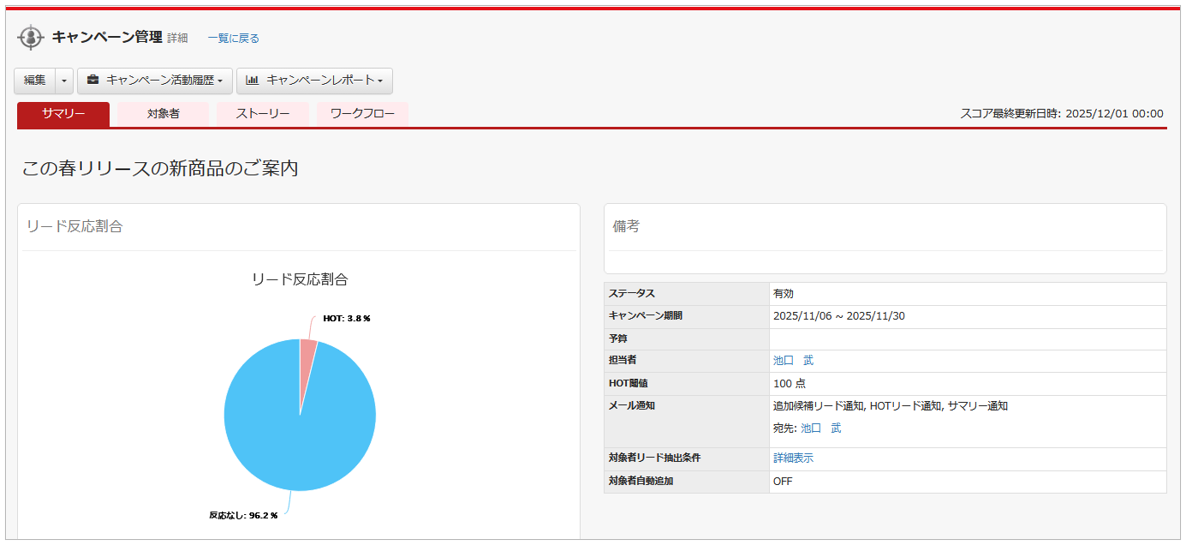Go to the ワークフロー tab
This screenshot has height=545, width=1186.
coord(362,114)
